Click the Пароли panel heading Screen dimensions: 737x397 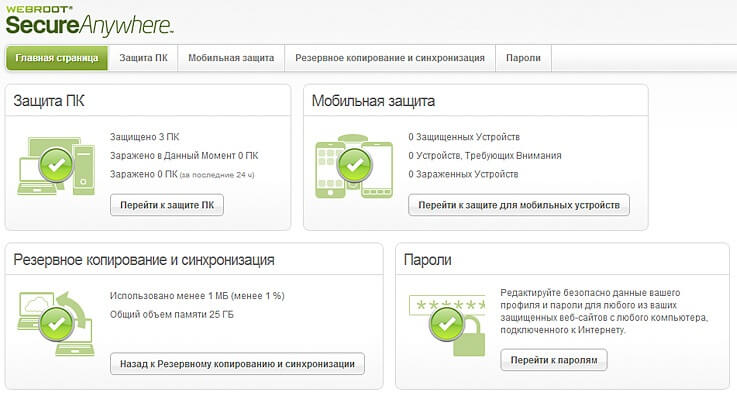click(x=428, y=260)
